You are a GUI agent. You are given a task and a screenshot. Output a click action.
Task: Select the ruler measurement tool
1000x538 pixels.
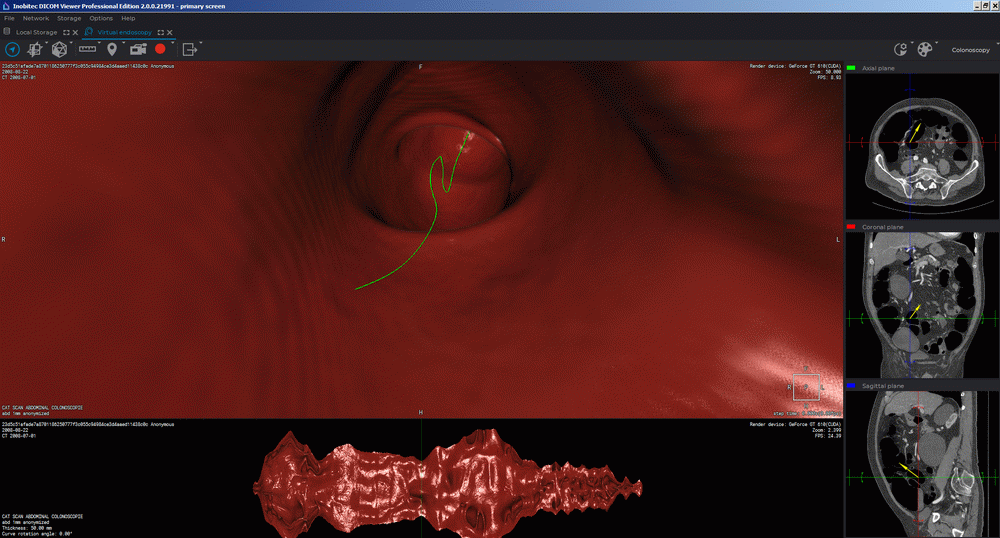[86, 48]
